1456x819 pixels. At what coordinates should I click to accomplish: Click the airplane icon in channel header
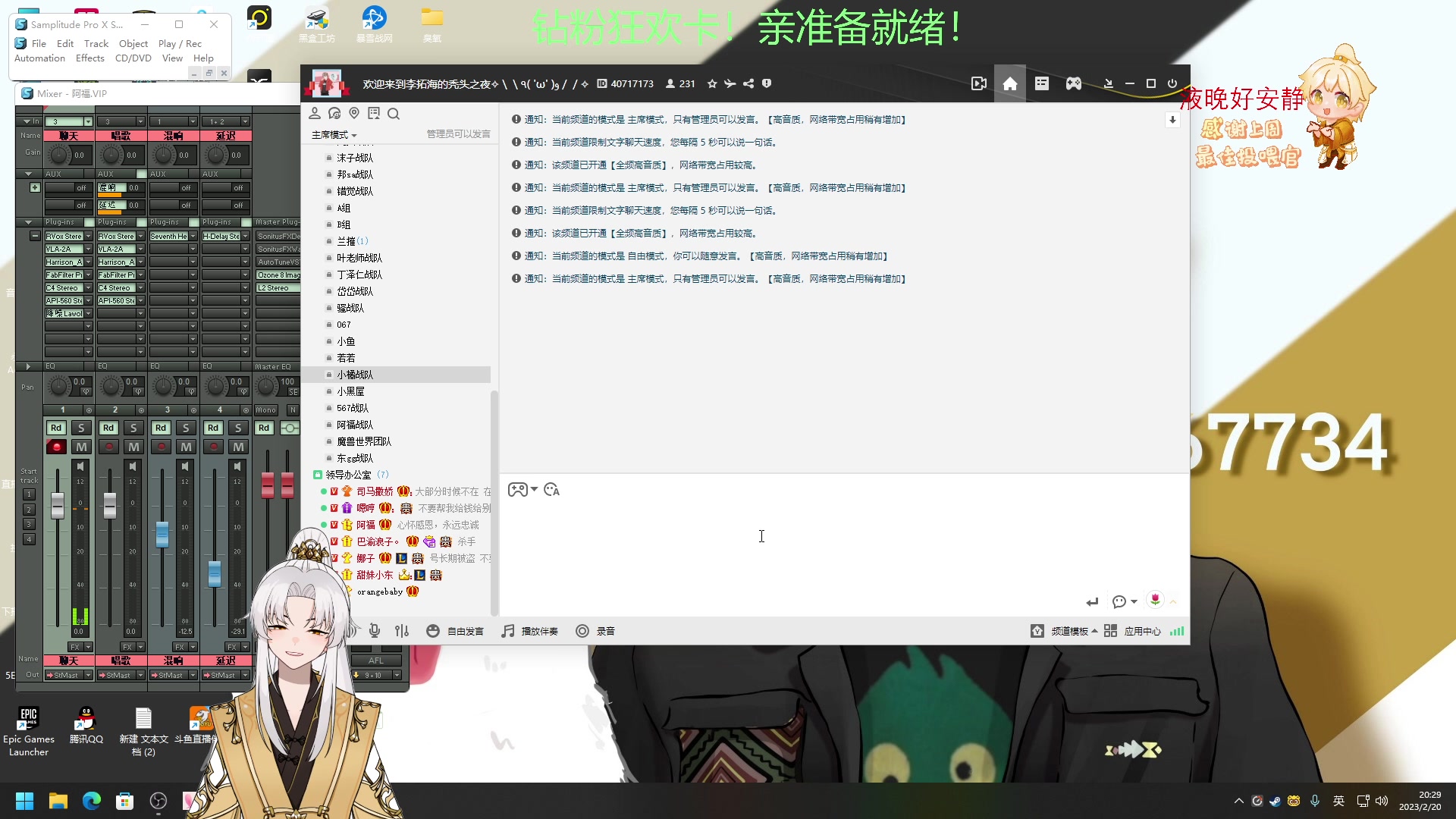(730, 83)
